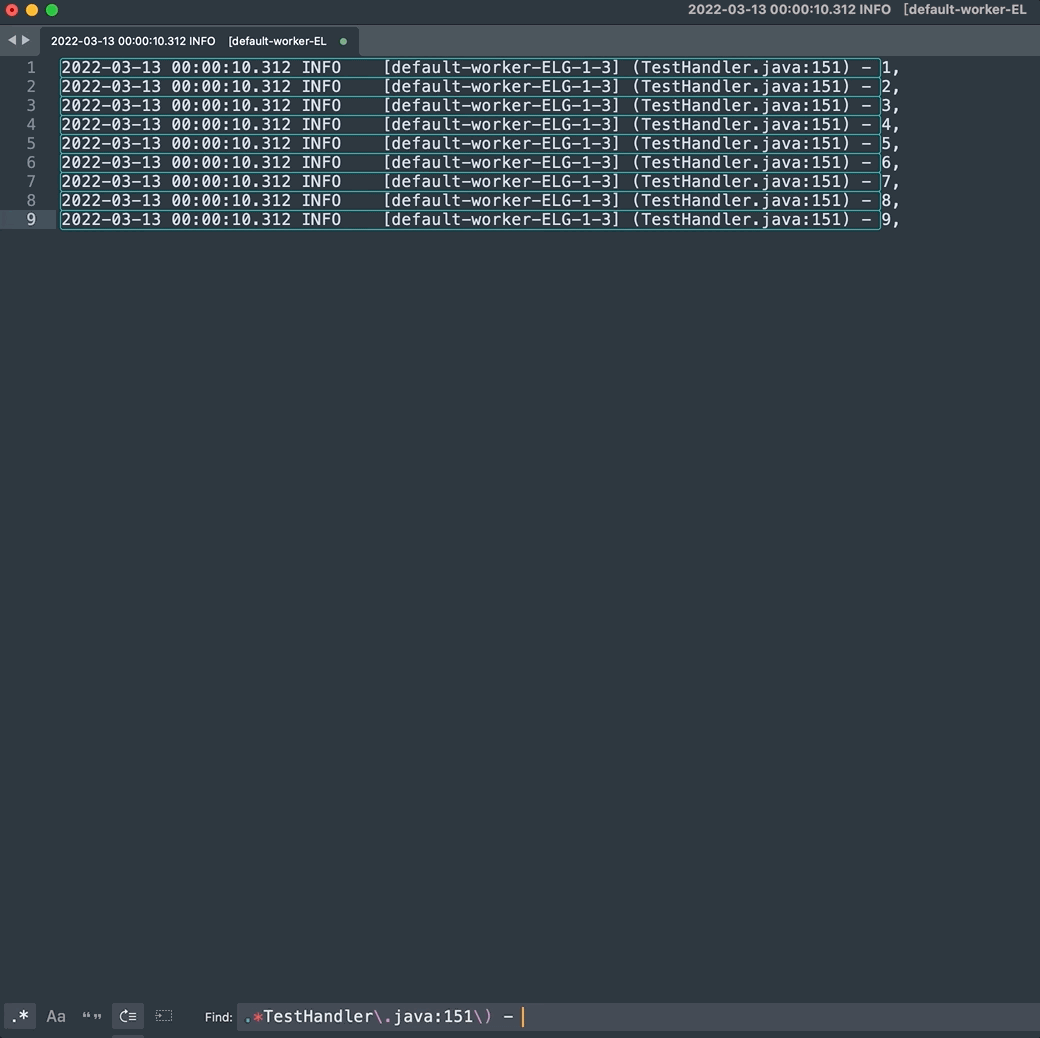Click trailing '8,' at end of line 8
The height and width of the screenshot is (1038, 1040).
tap(890, 201)
